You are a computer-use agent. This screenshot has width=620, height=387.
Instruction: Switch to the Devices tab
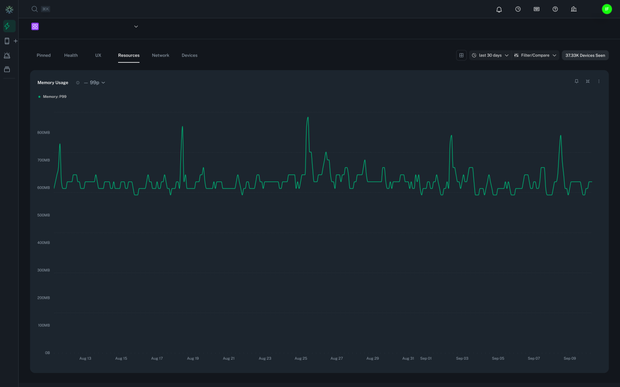click(189, 55)
